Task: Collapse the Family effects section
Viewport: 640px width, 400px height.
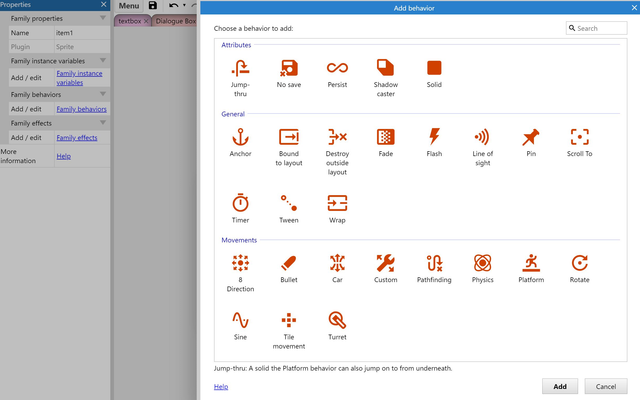Action: pos(103,122)
